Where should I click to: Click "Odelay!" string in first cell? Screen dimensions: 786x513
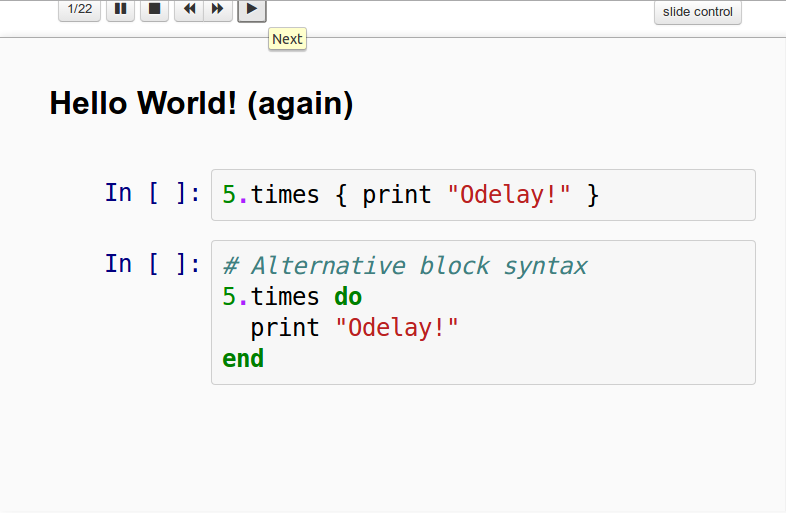point(509,195)
